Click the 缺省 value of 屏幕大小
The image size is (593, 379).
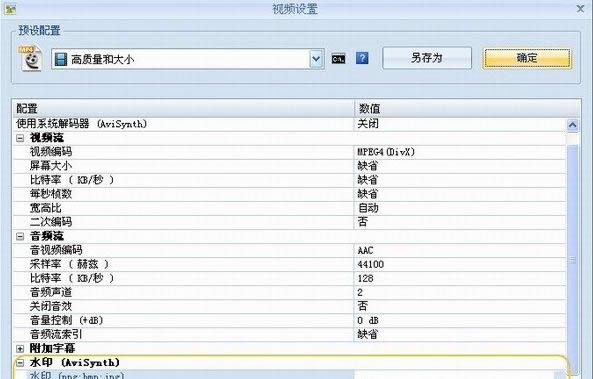click(x=368, y=166)
